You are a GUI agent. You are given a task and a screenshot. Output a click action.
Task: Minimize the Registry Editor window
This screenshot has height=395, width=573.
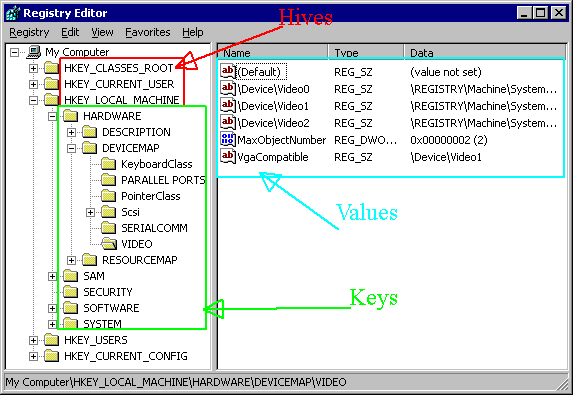point(524,13)
